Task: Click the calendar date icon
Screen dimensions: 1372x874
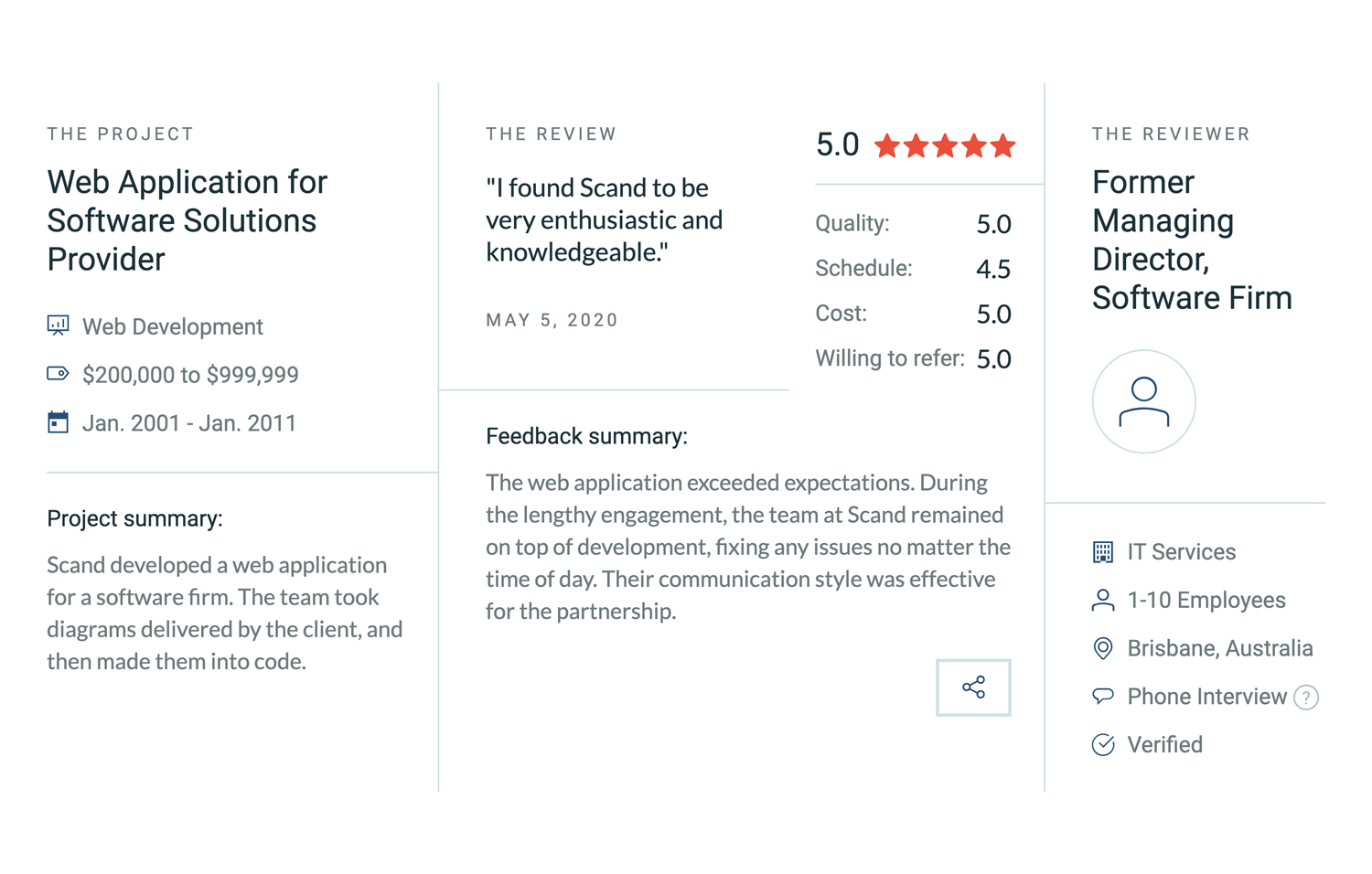Action: click(x=58, y=422)
